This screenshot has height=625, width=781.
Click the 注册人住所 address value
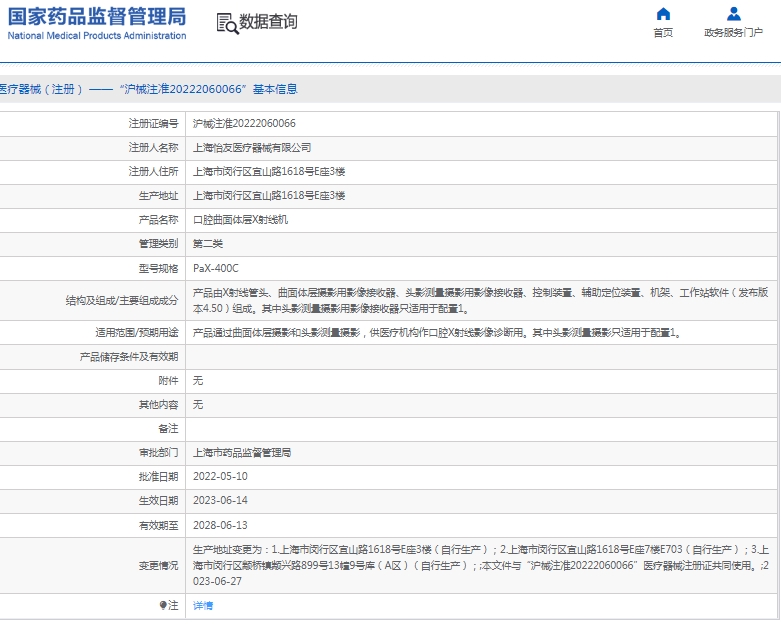coord(269,171)
